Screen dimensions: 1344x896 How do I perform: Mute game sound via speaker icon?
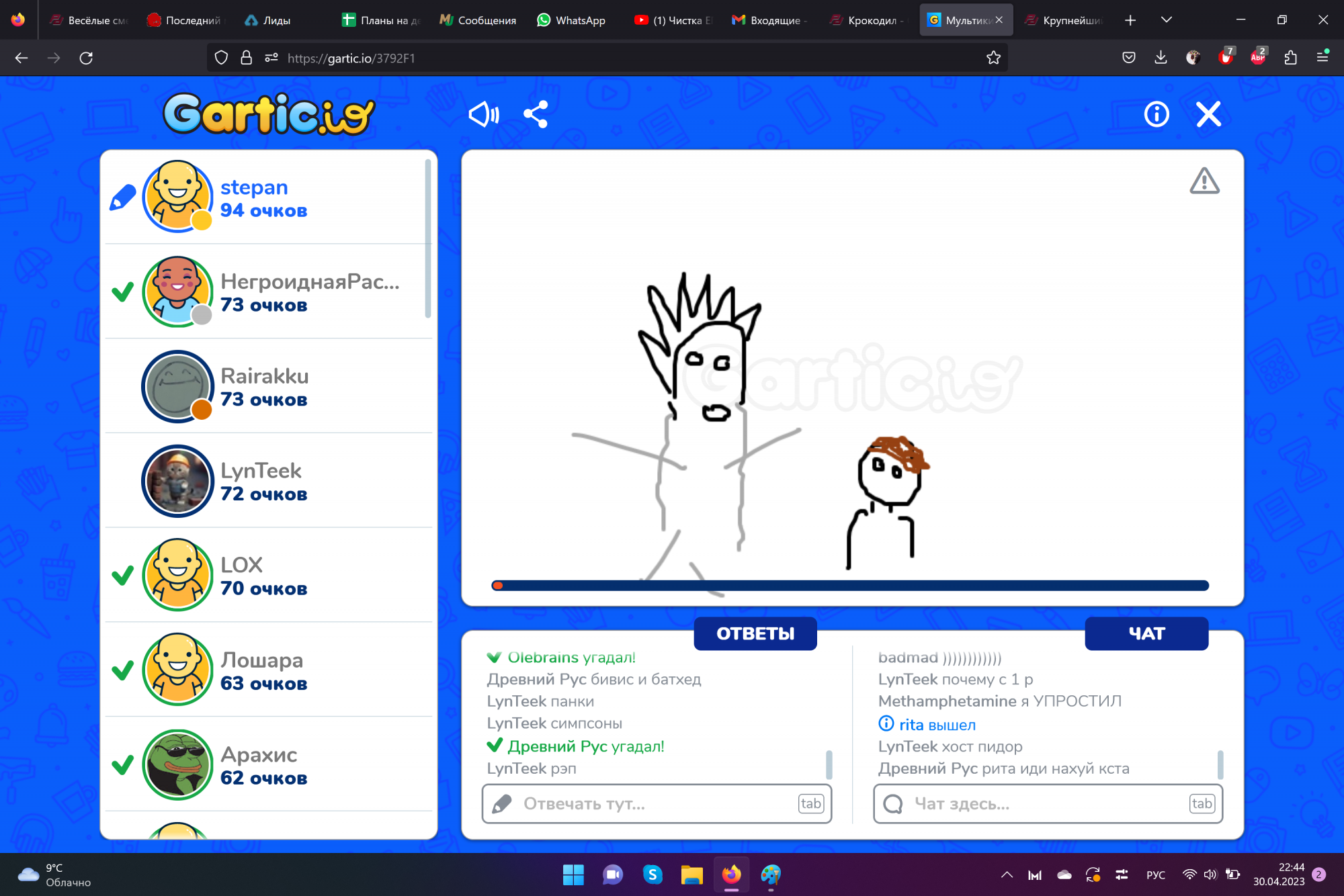tap(483, 114)
